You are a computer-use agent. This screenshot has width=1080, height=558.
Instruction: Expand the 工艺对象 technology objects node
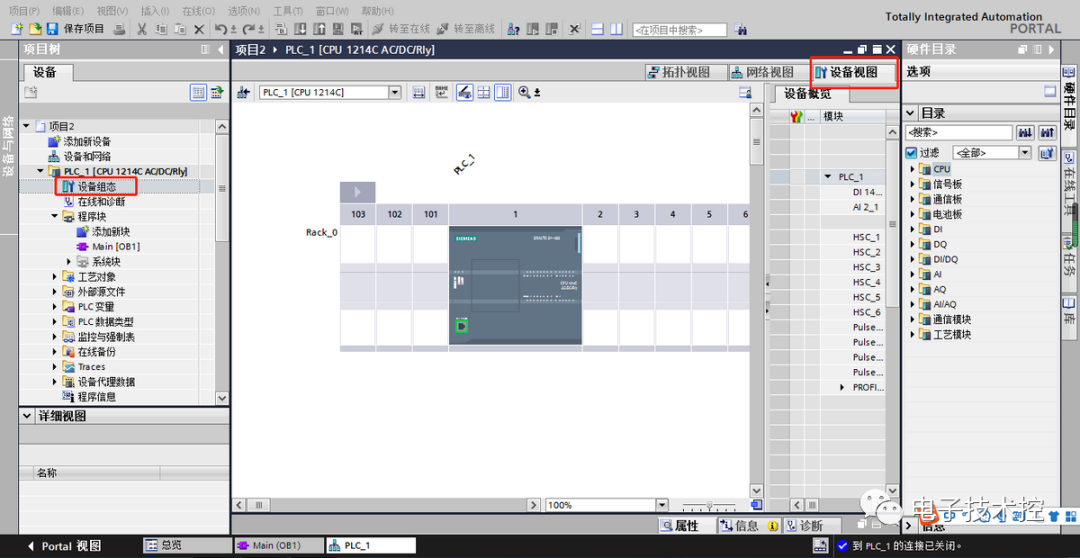point(55,277)
